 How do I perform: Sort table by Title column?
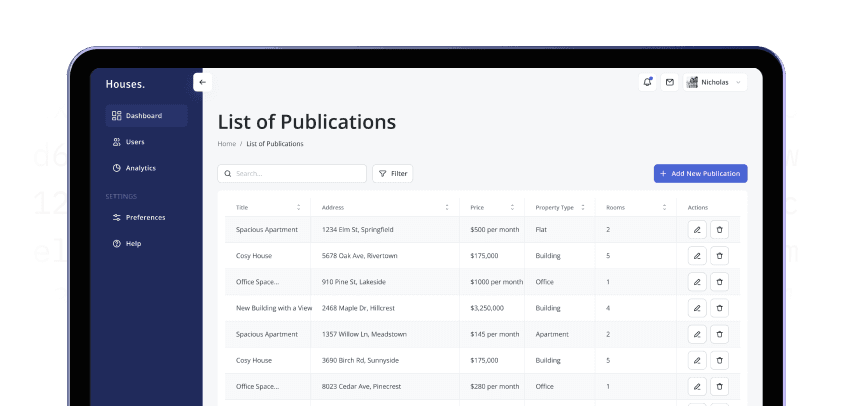[x=299, y=207]
